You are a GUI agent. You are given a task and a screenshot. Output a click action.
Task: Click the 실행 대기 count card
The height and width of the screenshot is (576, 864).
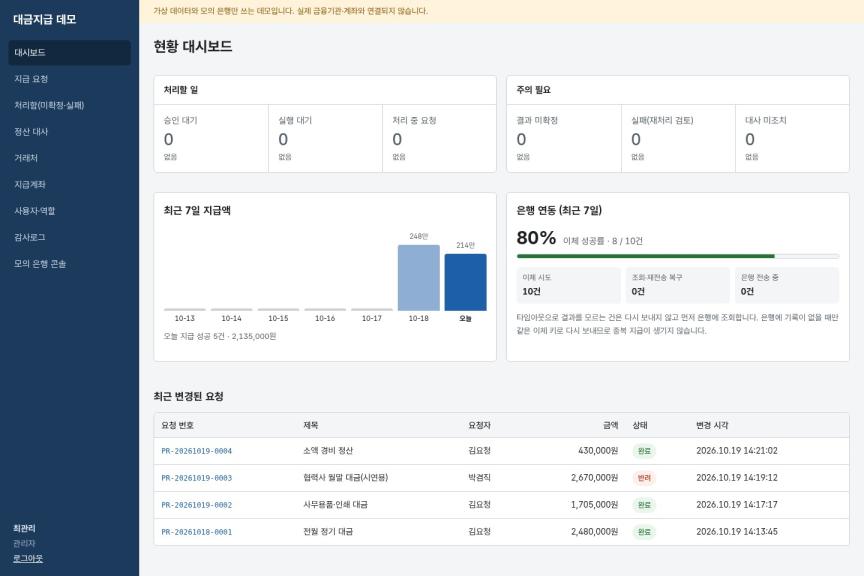point(325,138)
